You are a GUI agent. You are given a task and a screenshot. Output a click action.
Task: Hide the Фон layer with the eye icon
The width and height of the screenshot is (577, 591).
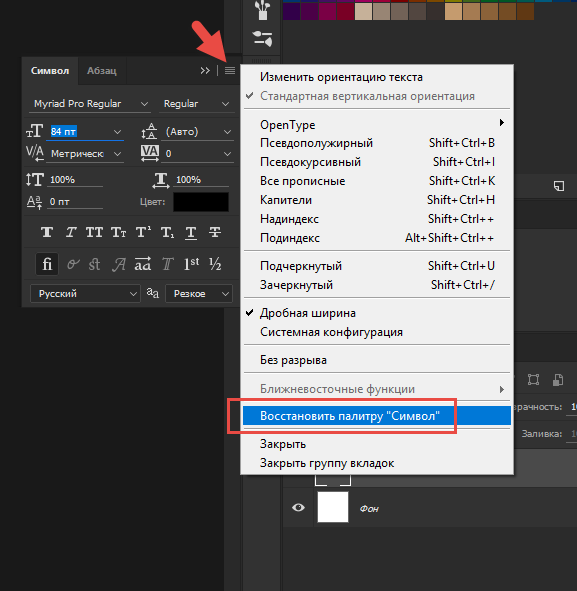298,508
